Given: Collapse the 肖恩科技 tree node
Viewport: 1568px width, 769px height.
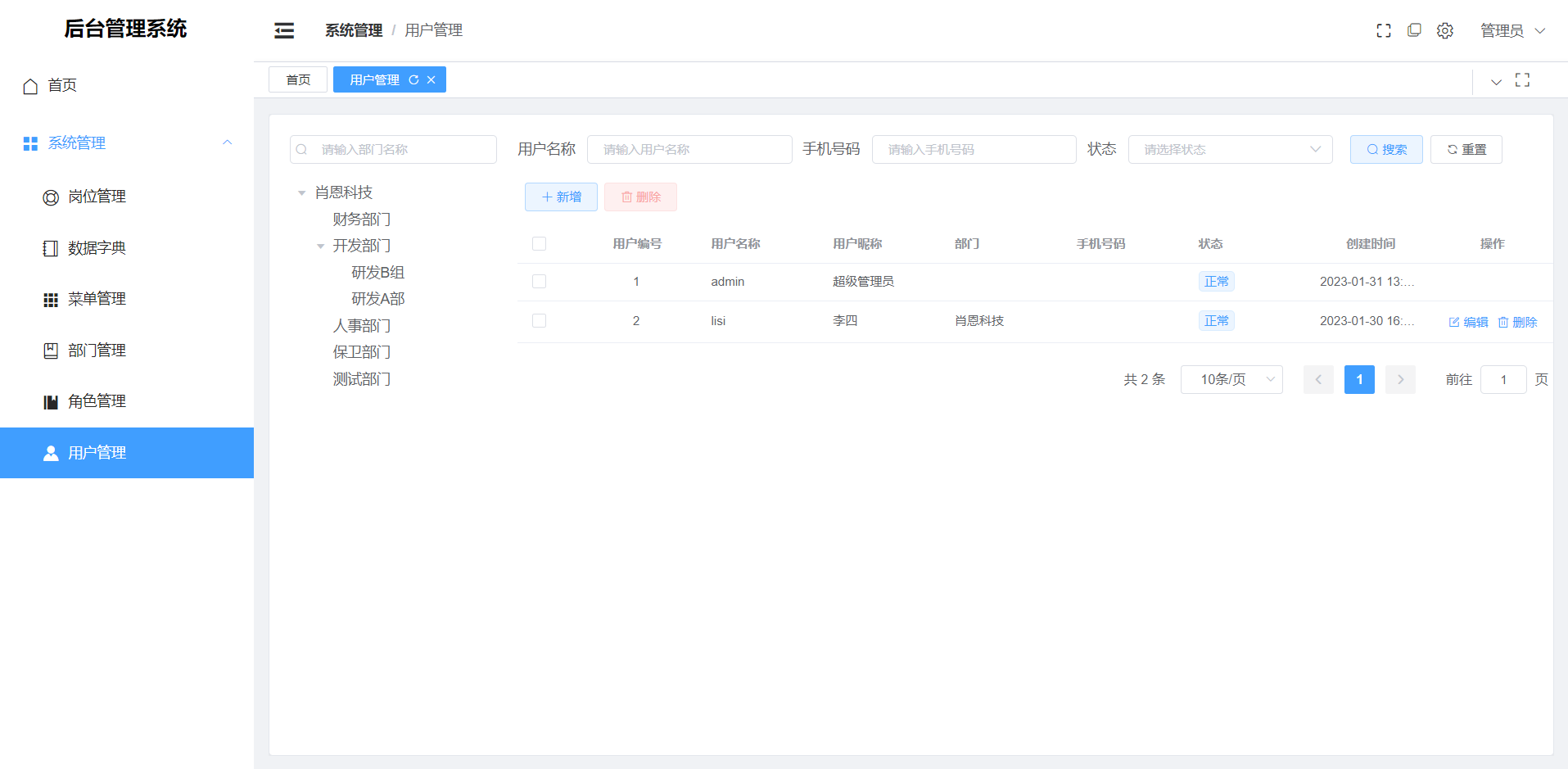Looking at the screenshot, I should coord(301,193).
